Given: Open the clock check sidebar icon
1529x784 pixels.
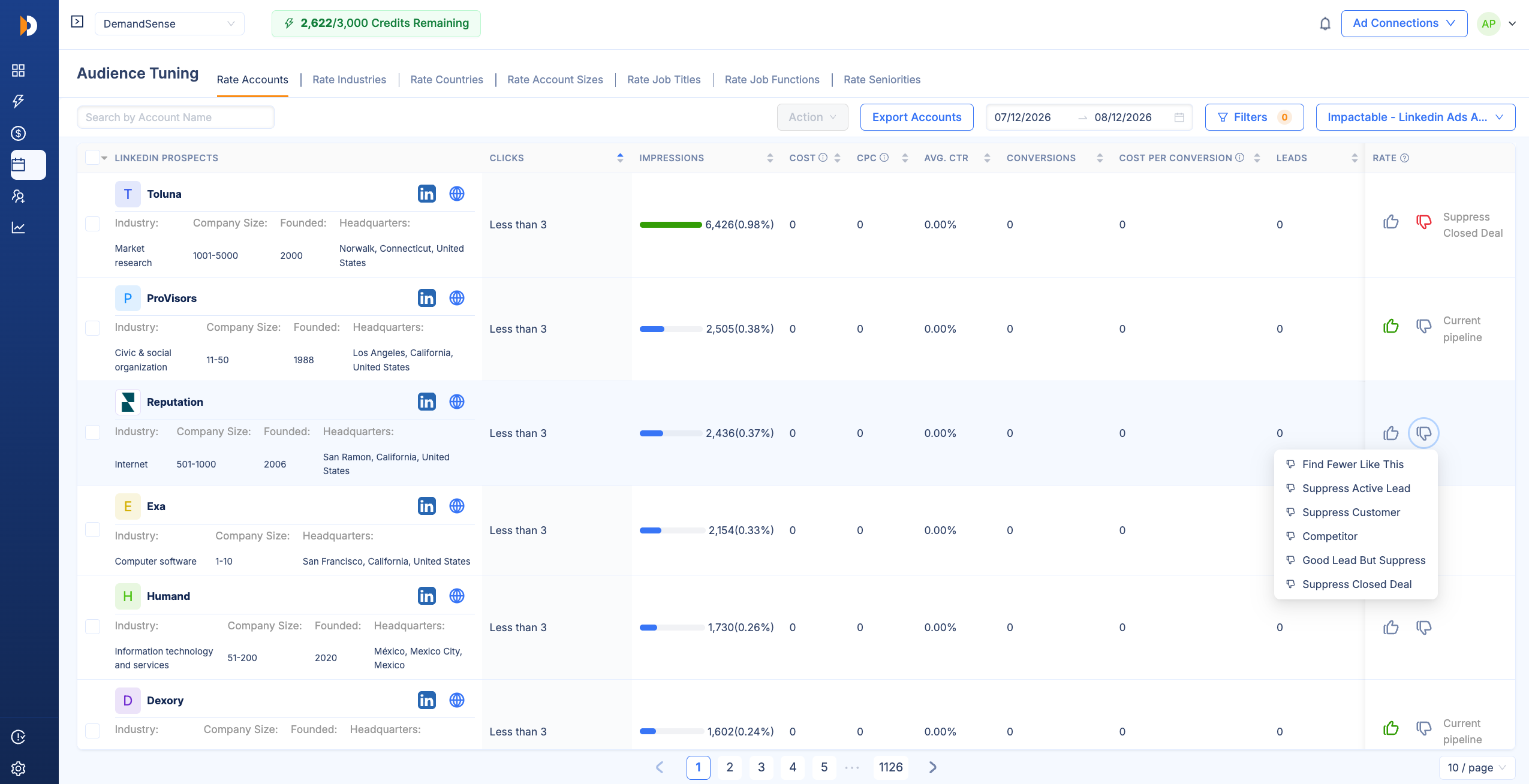Looking at the screenshot, I should pyautogui.click(x=19, y=737).
